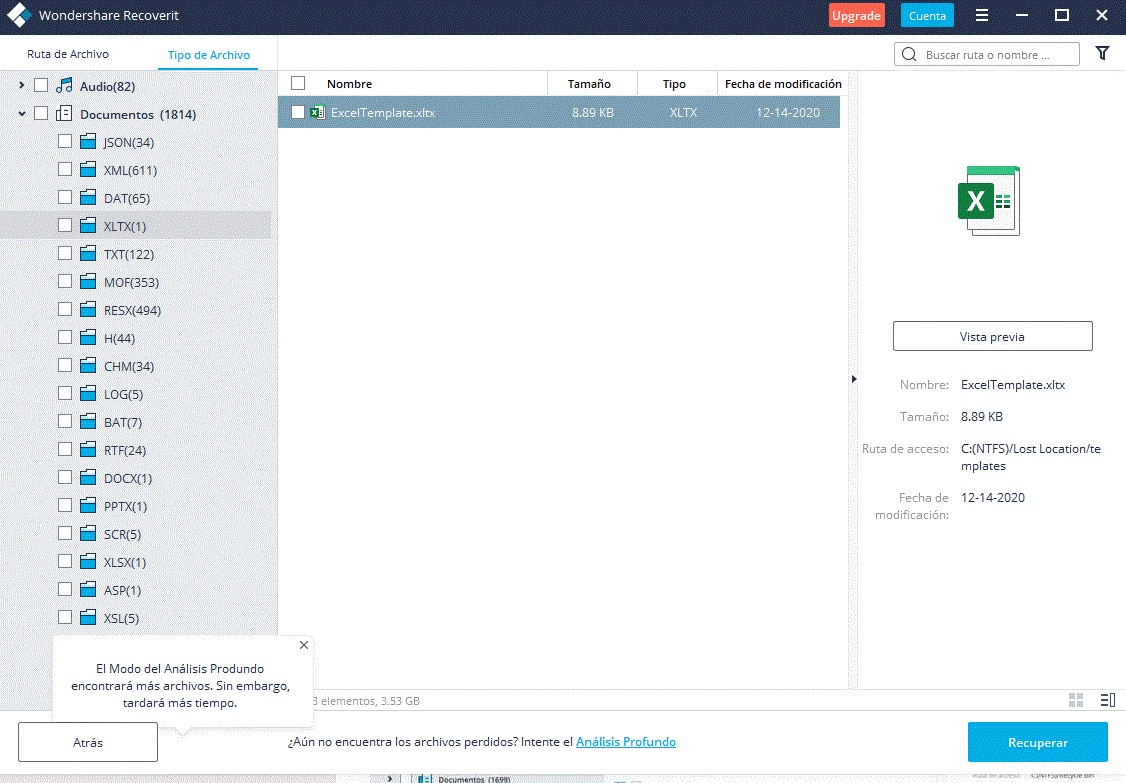Click the LOG folder icon

(88, 394)
